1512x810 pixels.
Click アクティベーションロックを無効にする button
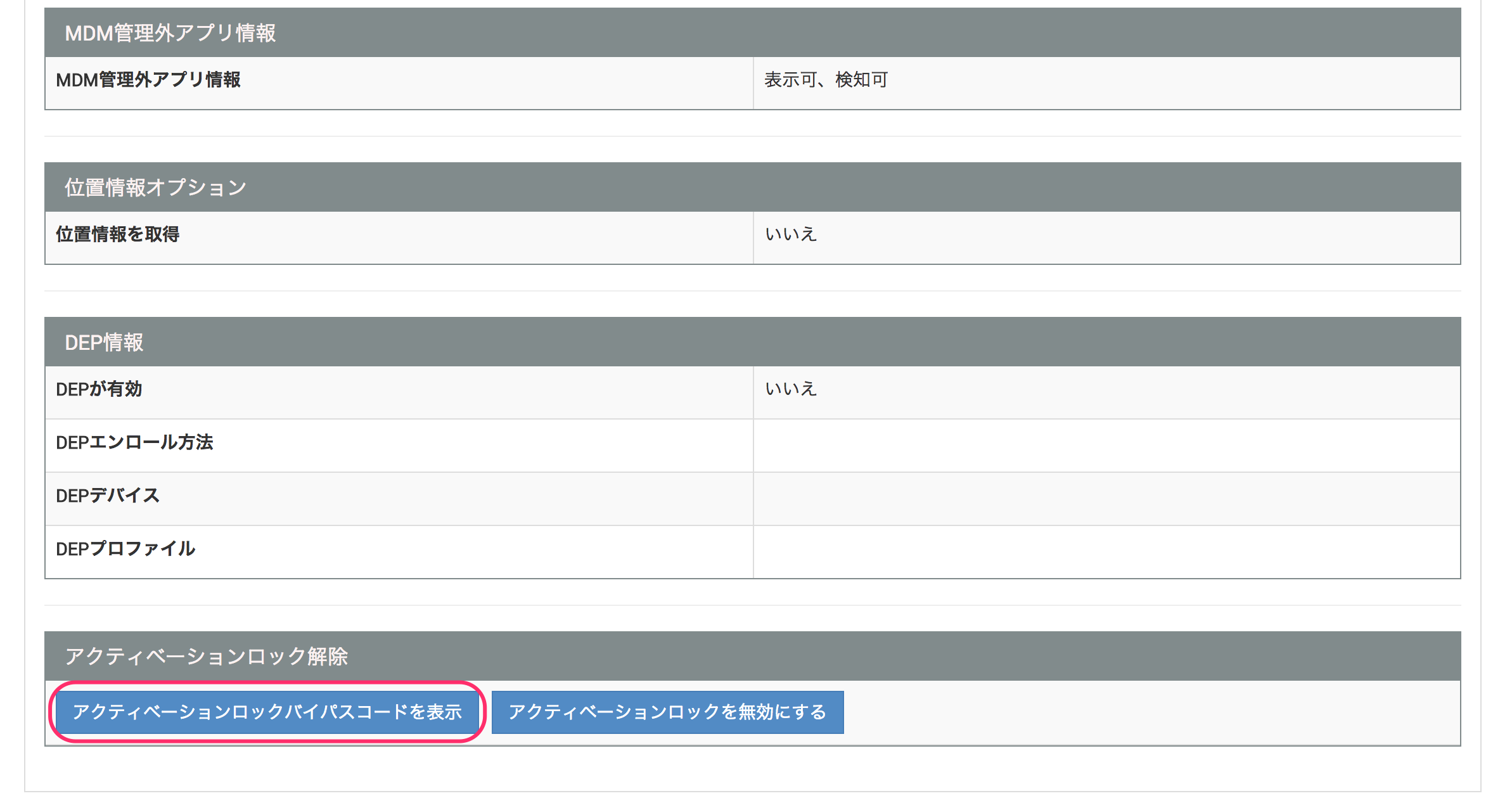[667, 712]
